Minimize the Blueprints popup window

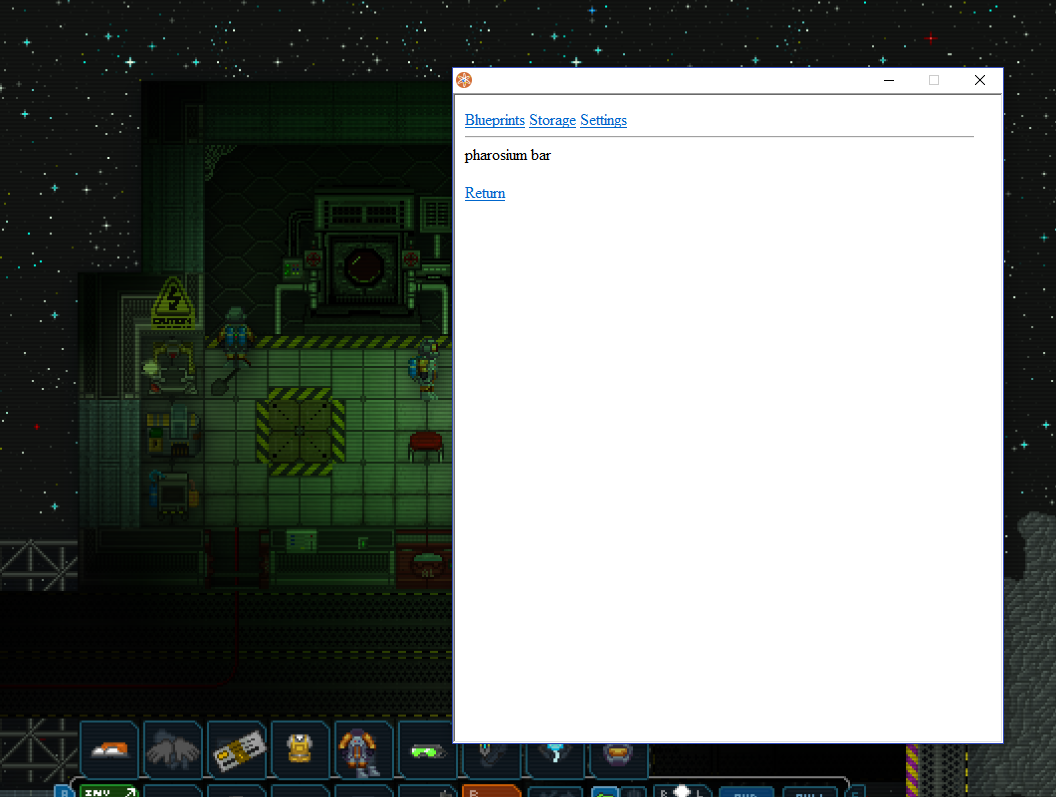888,80
